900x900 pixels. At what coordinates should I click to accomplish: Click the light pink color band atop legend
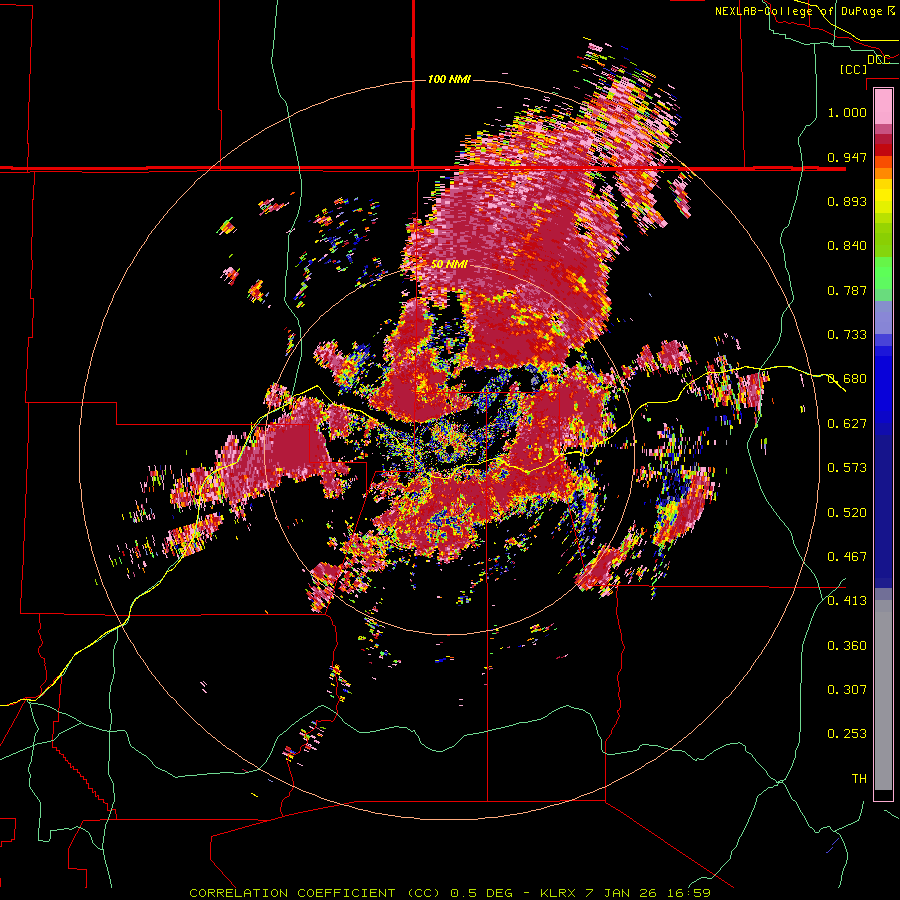click(883, 106)
